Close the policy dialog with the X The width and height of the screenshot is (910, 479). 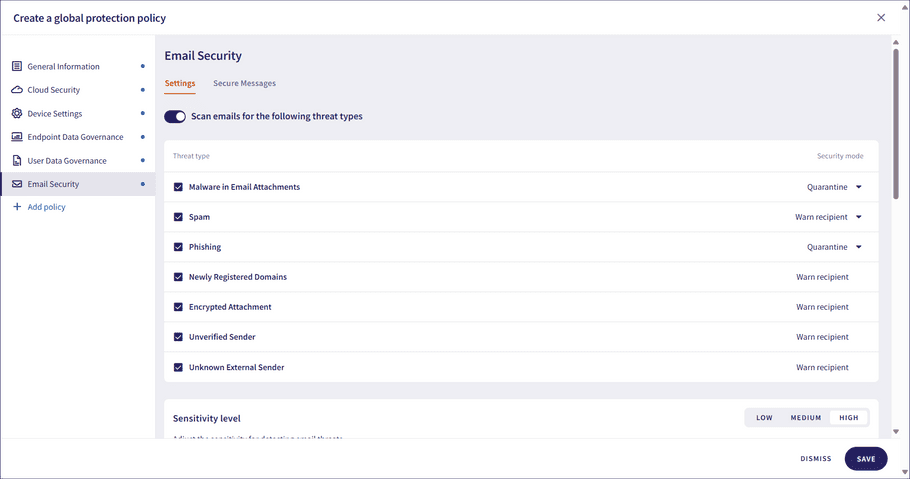(x=881, y=17)
